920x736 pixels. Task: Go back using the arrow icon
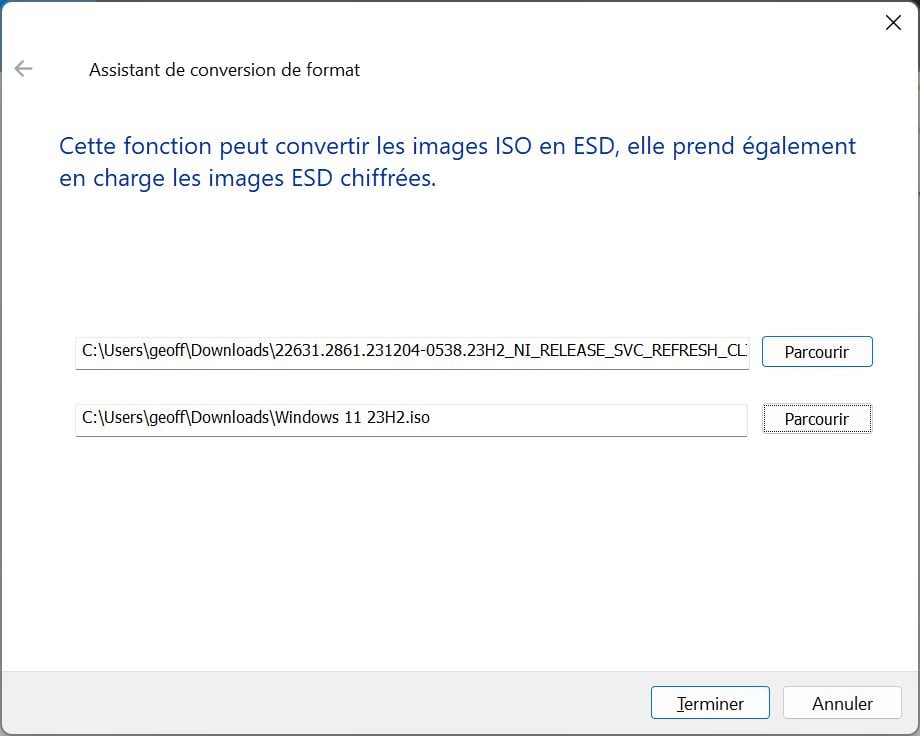pyautogui.click(x=23, y=69)
